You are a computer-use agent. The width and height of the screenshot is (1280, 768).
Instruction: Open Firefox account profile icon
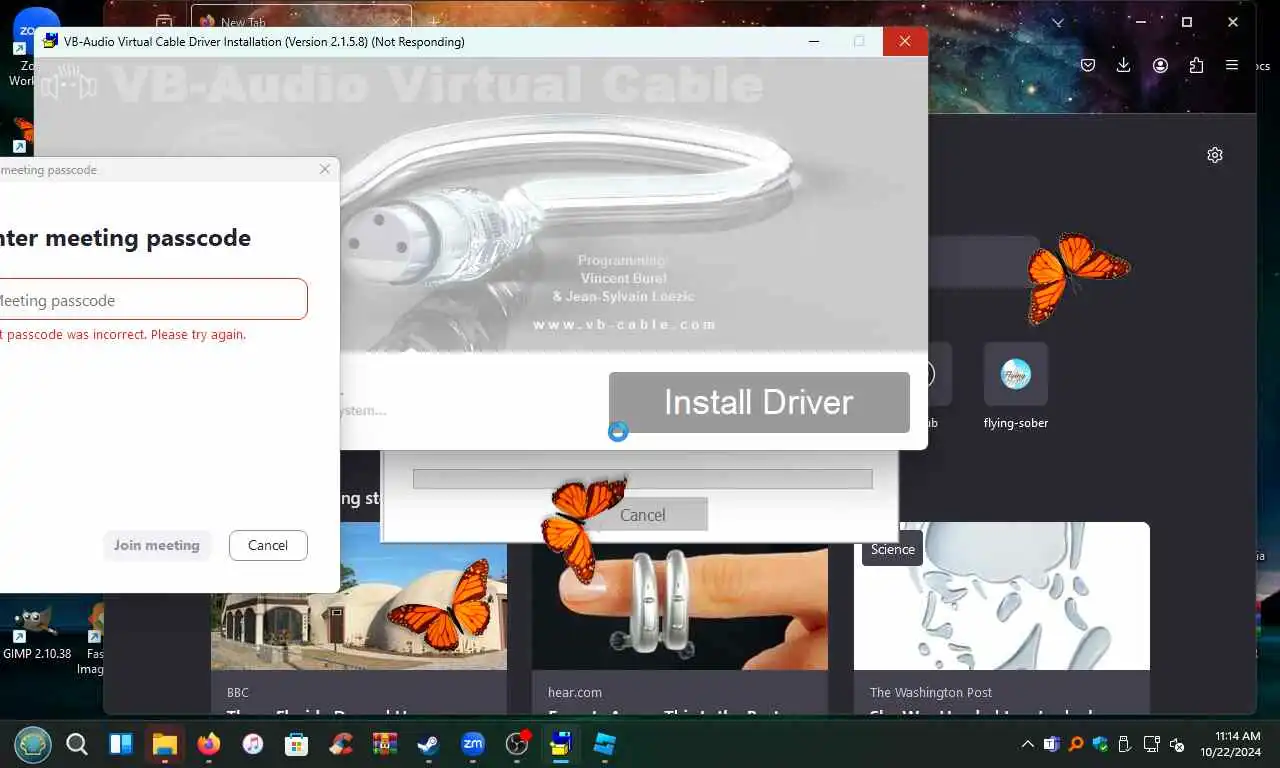[1160, 65]
